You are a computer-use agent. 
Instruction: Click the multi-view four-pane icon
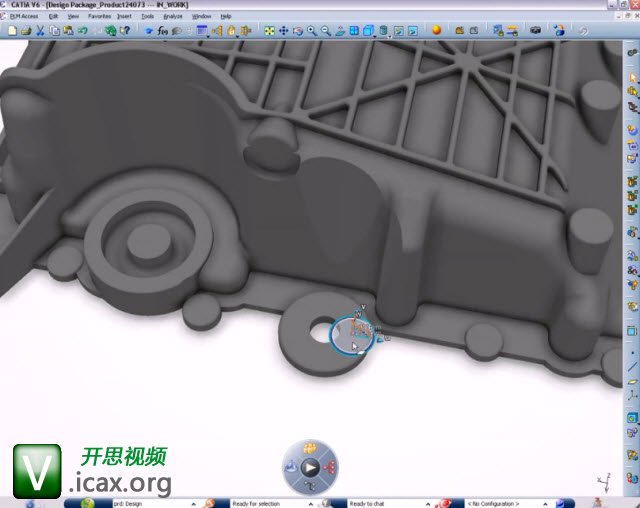354,31
